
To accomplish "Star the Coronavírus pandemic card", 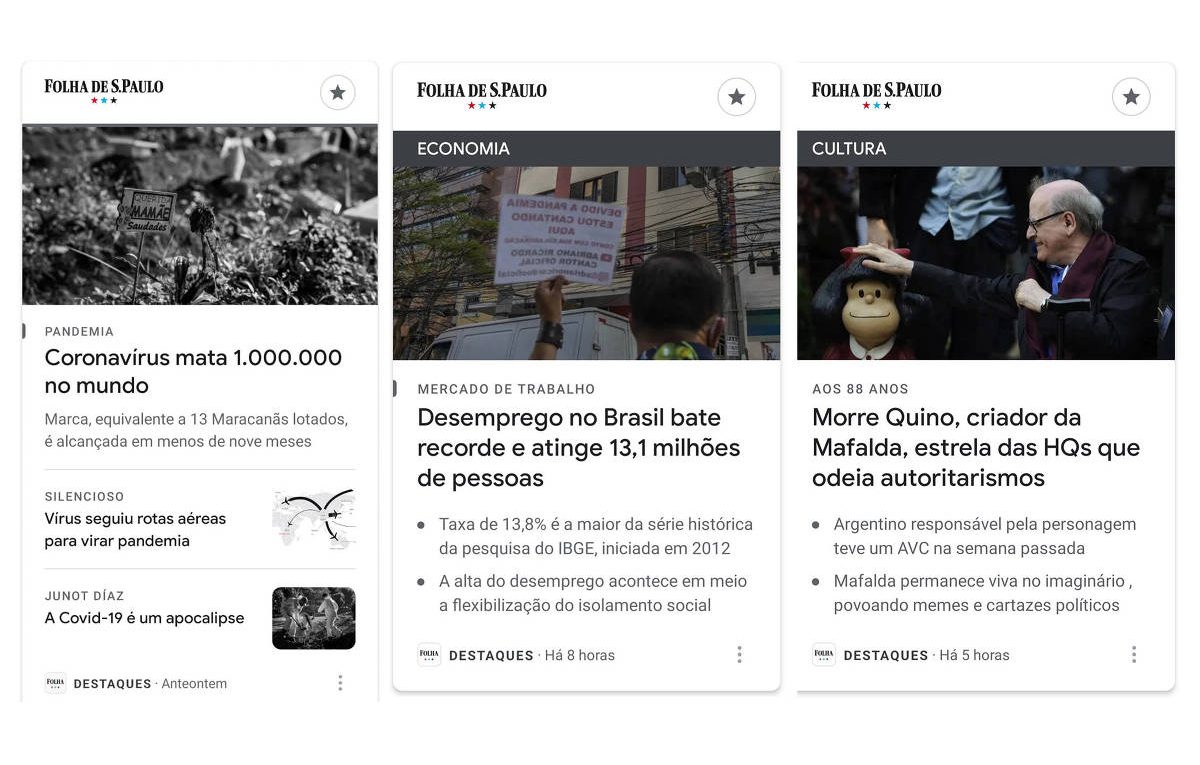I will pyautogui.click(x=338, y=93).
